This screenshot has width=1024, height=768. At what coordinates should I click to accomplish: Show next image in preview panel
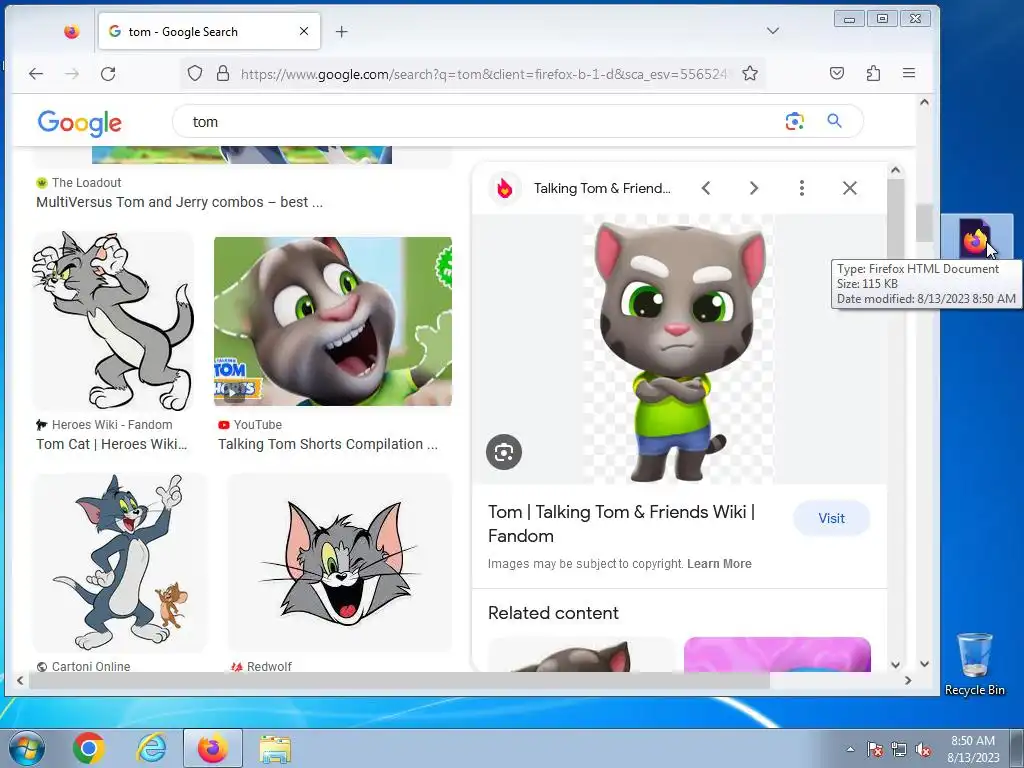click(754, 188)
